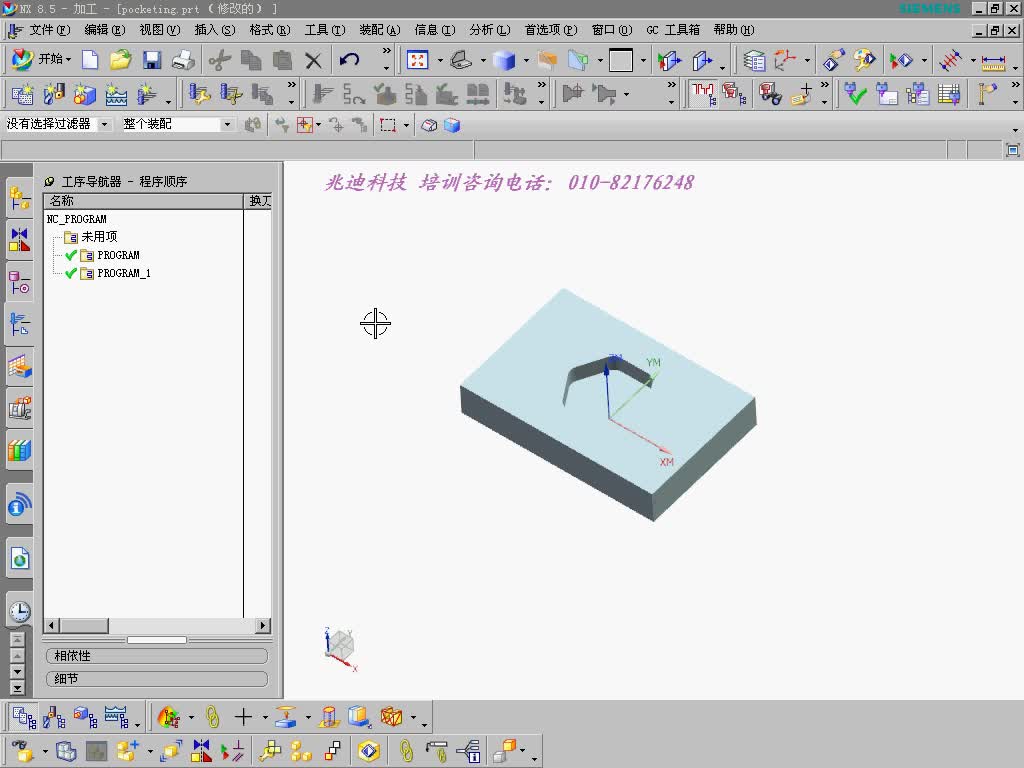
Task: Click the Edit Object wrench icon
Action: 199,94
